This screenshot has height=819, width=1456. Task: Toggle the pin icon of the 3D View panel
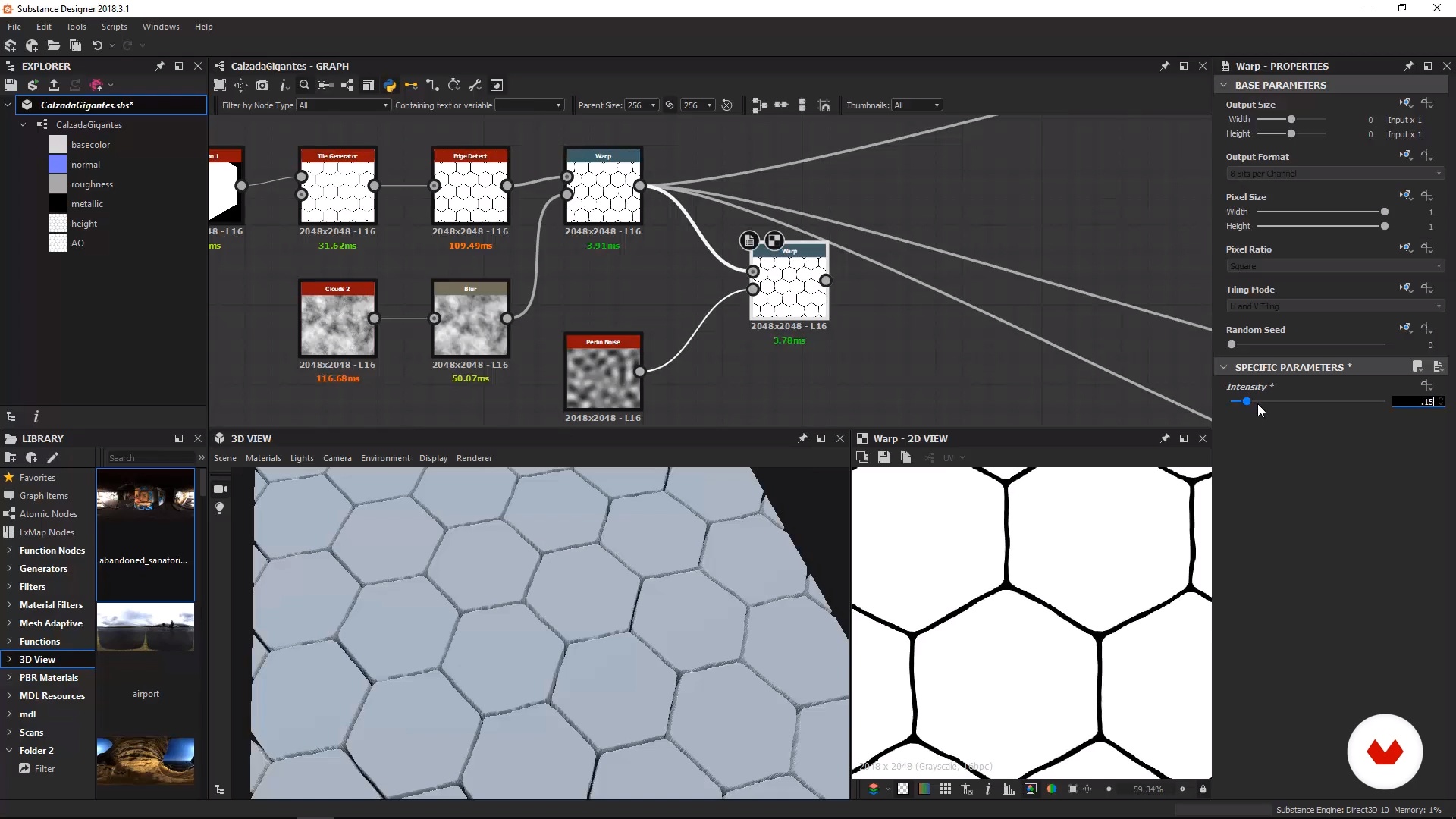[x=802, y=438]
